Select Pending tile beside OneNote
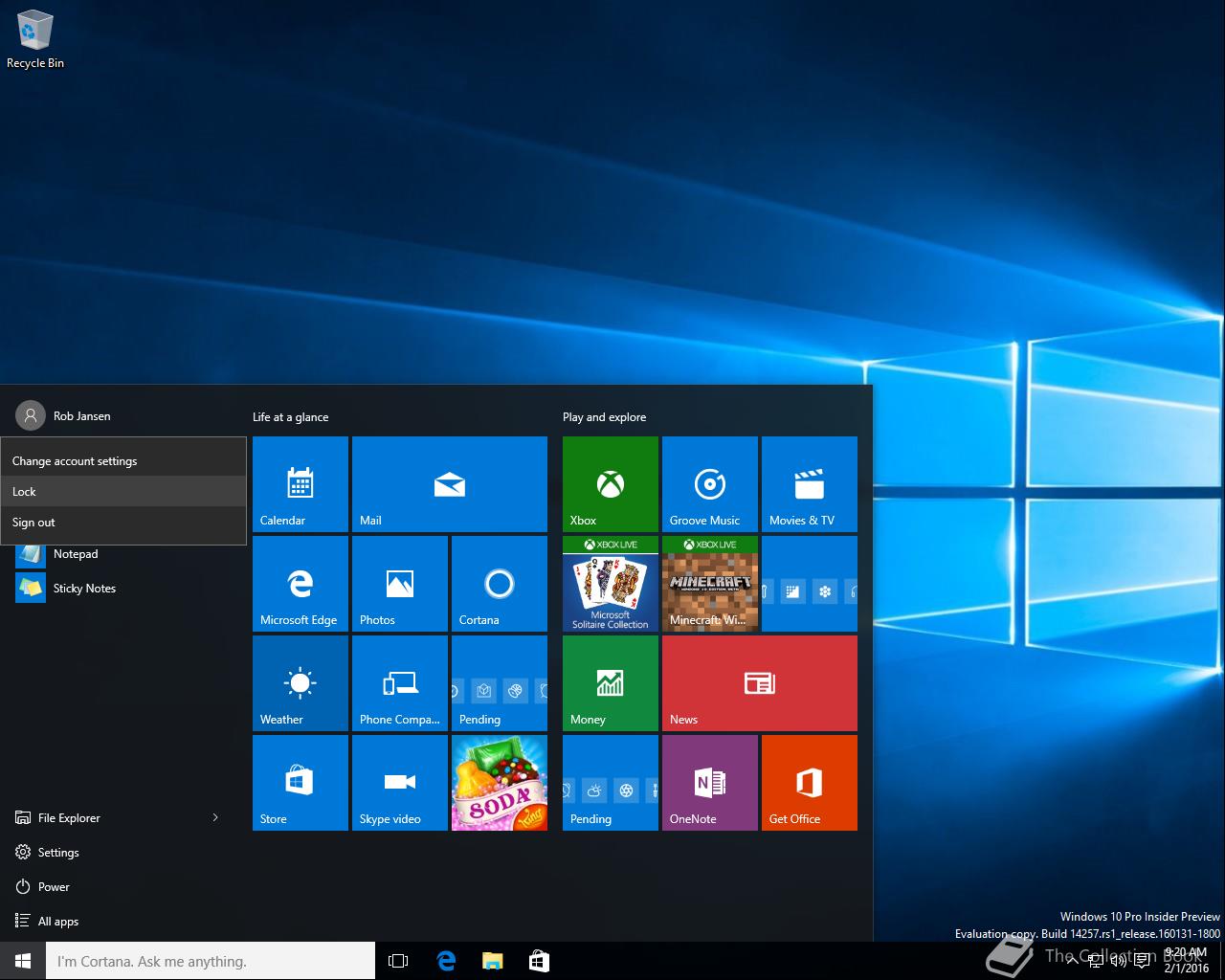The width and height of the screenshot is (1225, 980). pyautogui.click(x=611, y=783)
